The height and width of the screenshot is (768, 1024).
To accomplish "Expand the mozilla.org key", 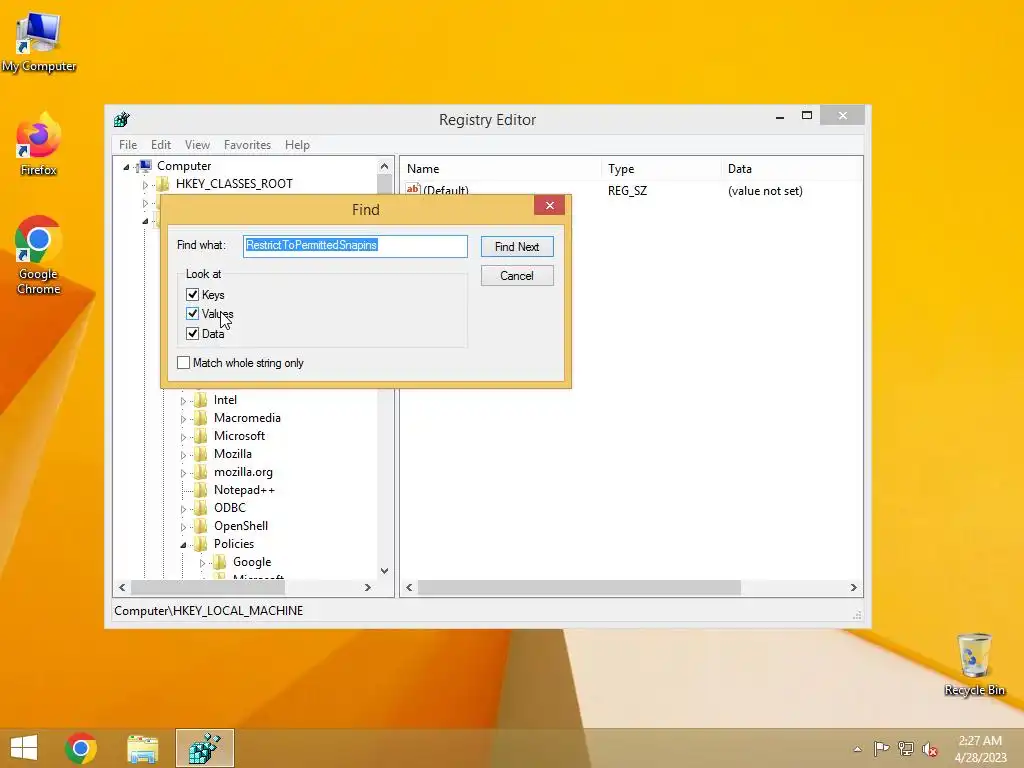I will click(184, 472).
